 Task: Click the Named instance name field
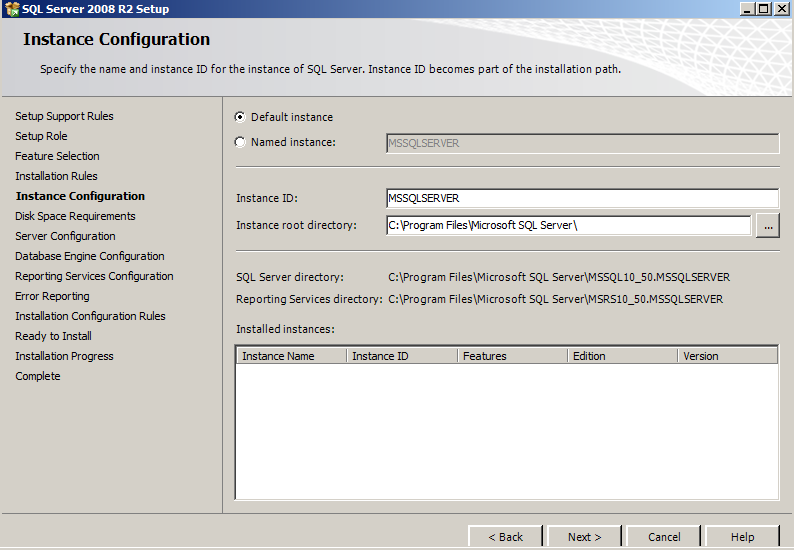pyautogui.click(x=582, y=143)
